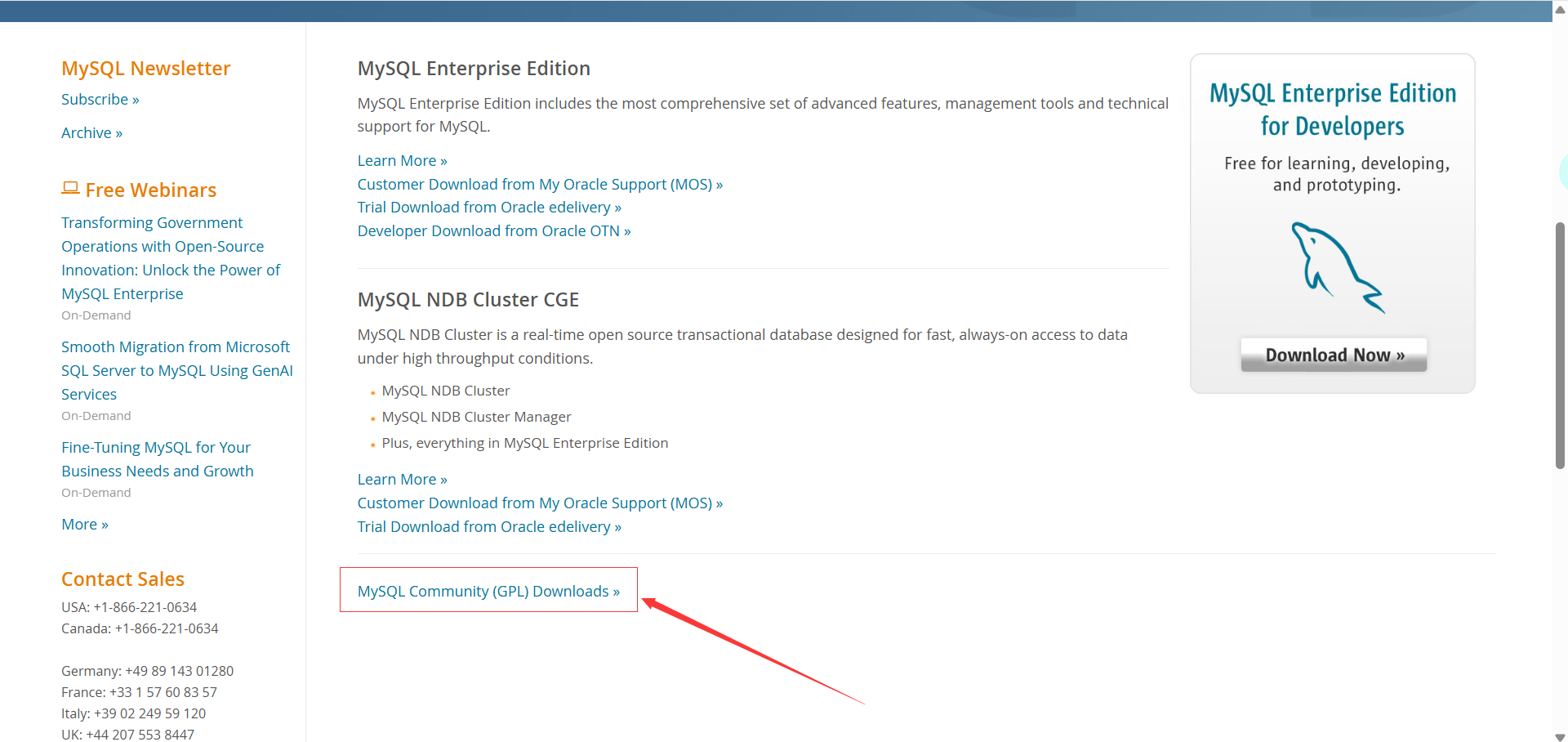This screenshot has width=1568, height=742.
Task: Open the newsletter Archive link
Action: point(91,132)
